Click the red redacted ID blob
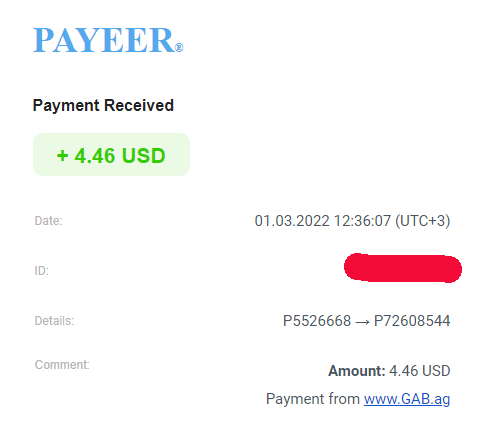 [403, 268]
